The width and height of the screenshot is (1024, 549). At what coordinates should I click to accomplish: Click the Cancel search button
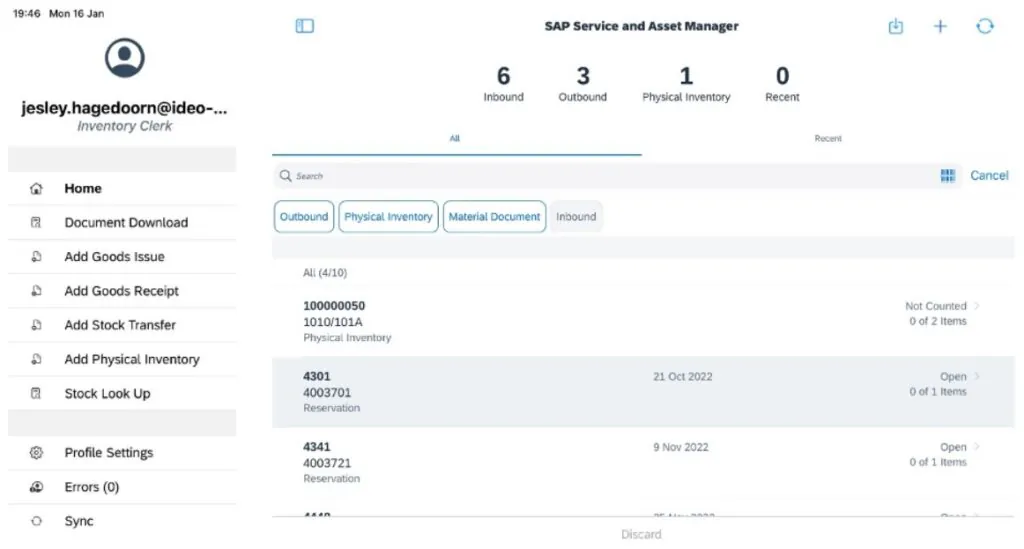989,175
